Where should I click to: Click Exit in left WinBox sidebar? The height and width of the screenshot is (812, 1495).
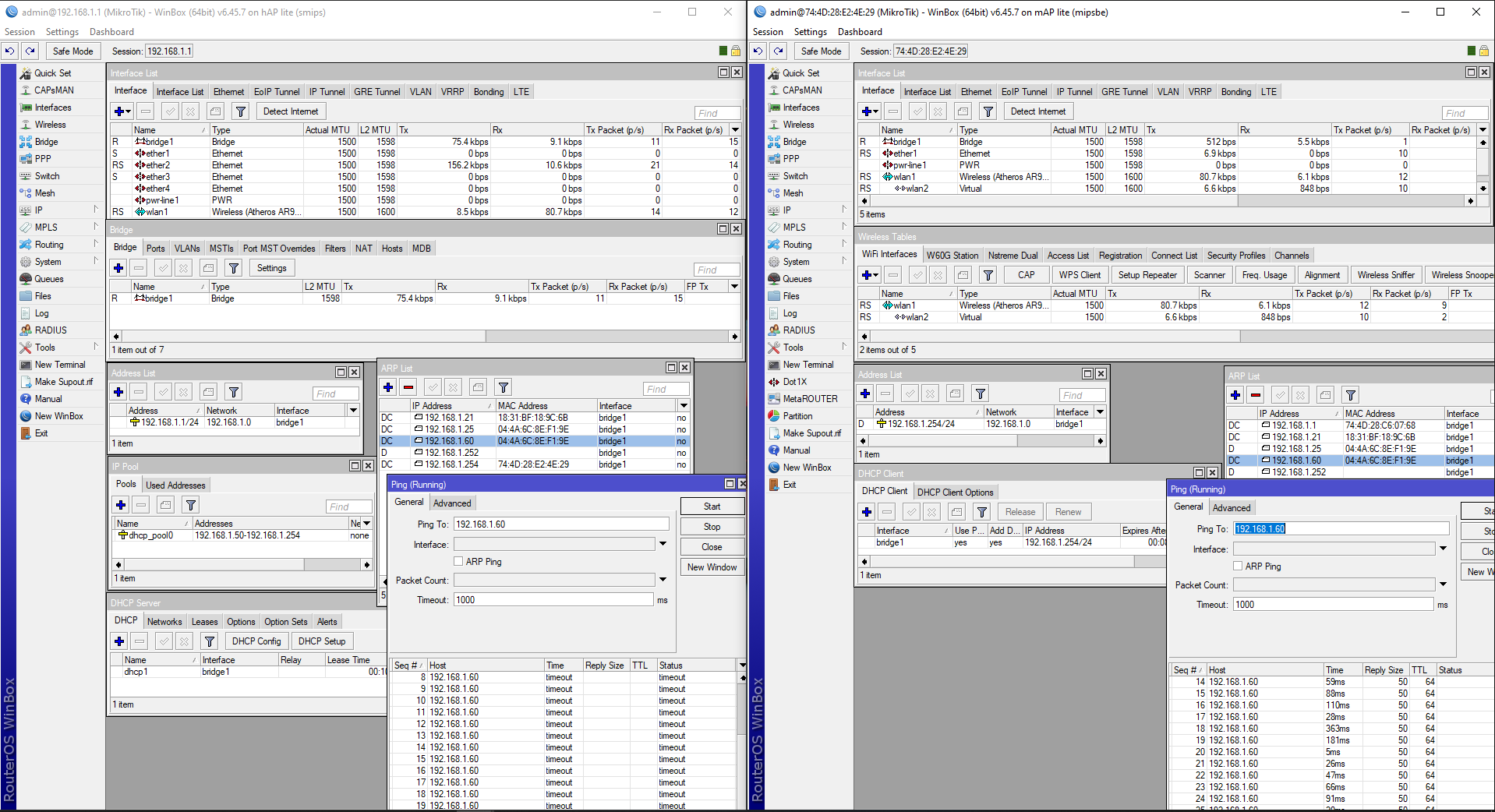coord(41,433)
